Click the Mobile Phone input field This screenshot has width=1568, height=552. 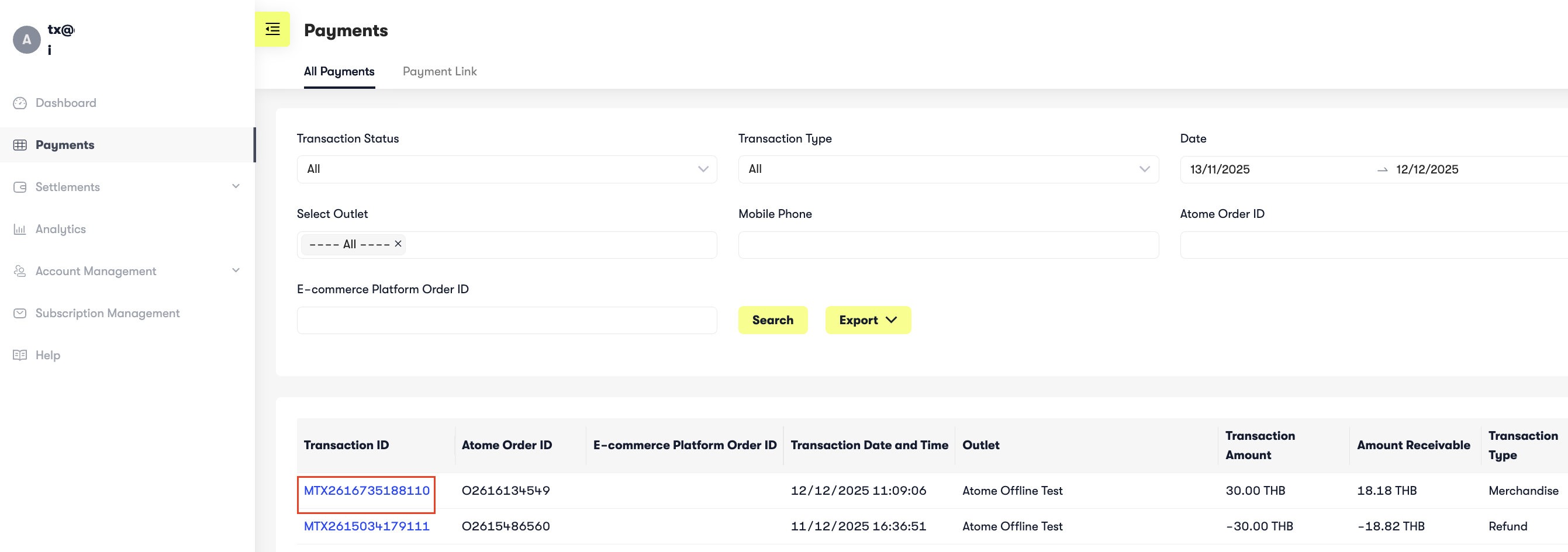pos(948,244)
